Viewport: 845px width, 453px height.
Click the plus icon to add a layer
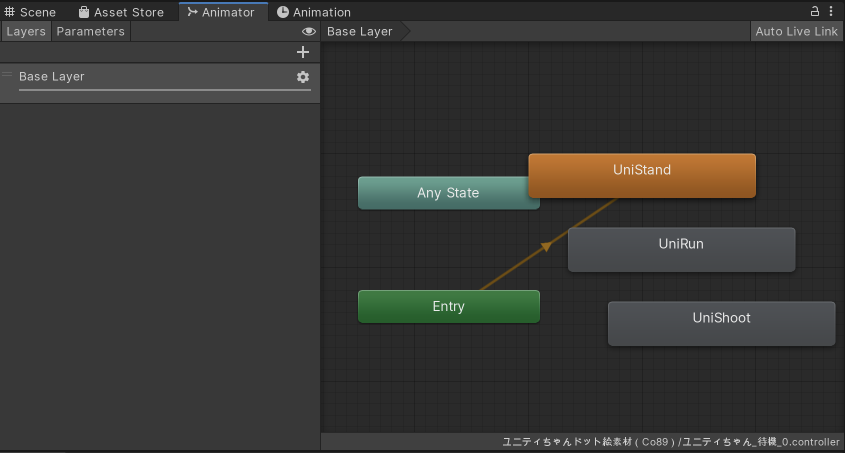coord(303,52)
